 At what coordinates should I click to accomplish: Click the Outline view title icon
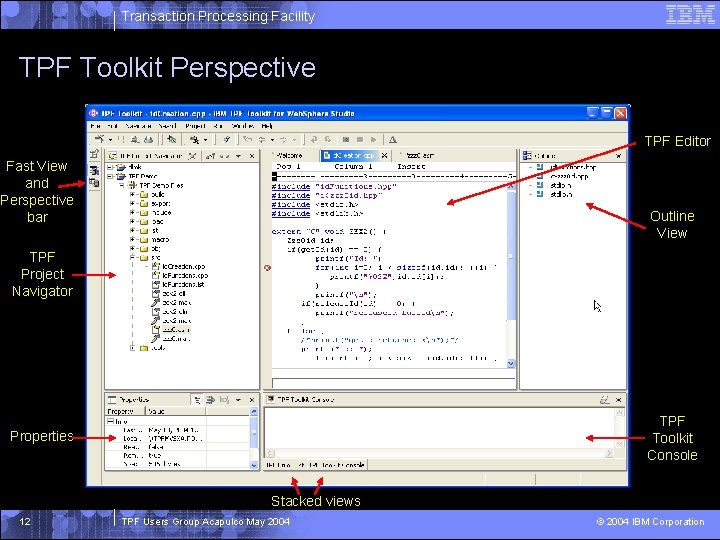pyautogui.click(x=527, y=156)
